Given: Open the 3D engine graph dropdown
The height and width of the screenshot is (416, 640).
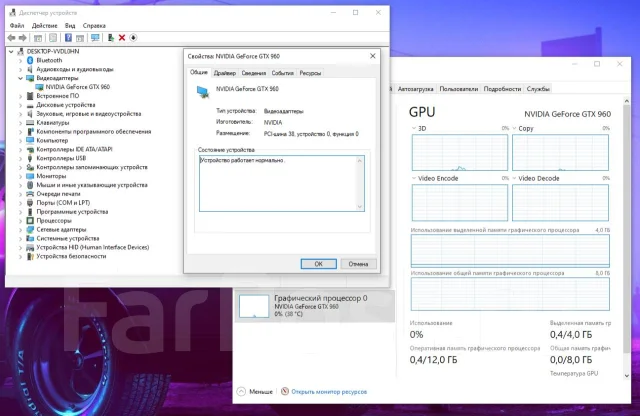Looking at the screenshot, I should (414, 128).
